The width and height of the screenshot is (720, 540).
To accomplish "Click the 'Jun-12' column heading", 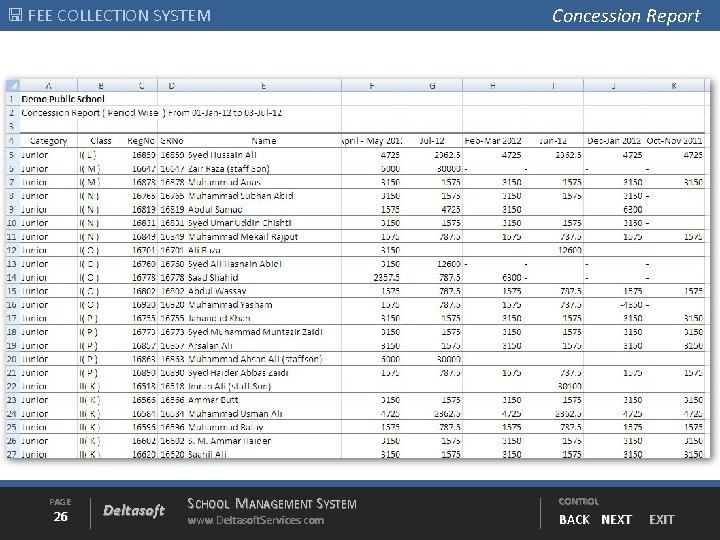I will tap(553, 141).
